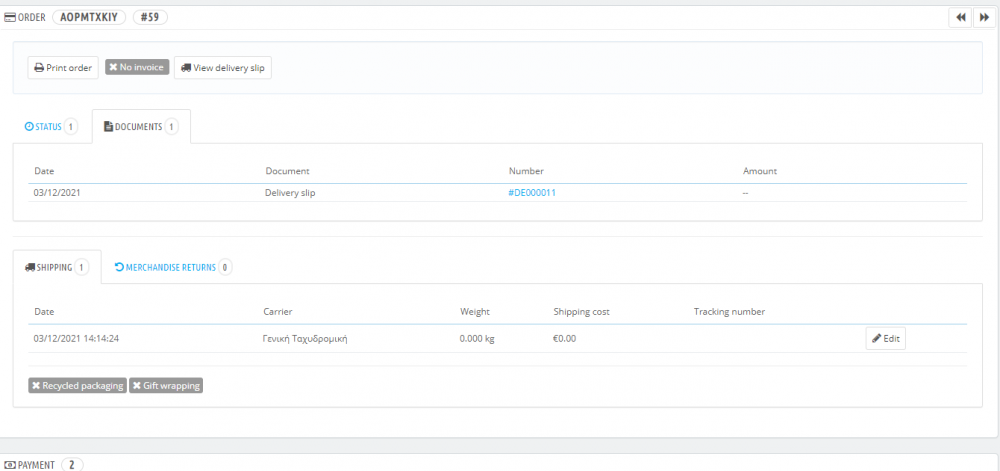The height and width of the screenshot is (471, 1000).
Task: Select the Shipping tab
Action: coord(57,268)
